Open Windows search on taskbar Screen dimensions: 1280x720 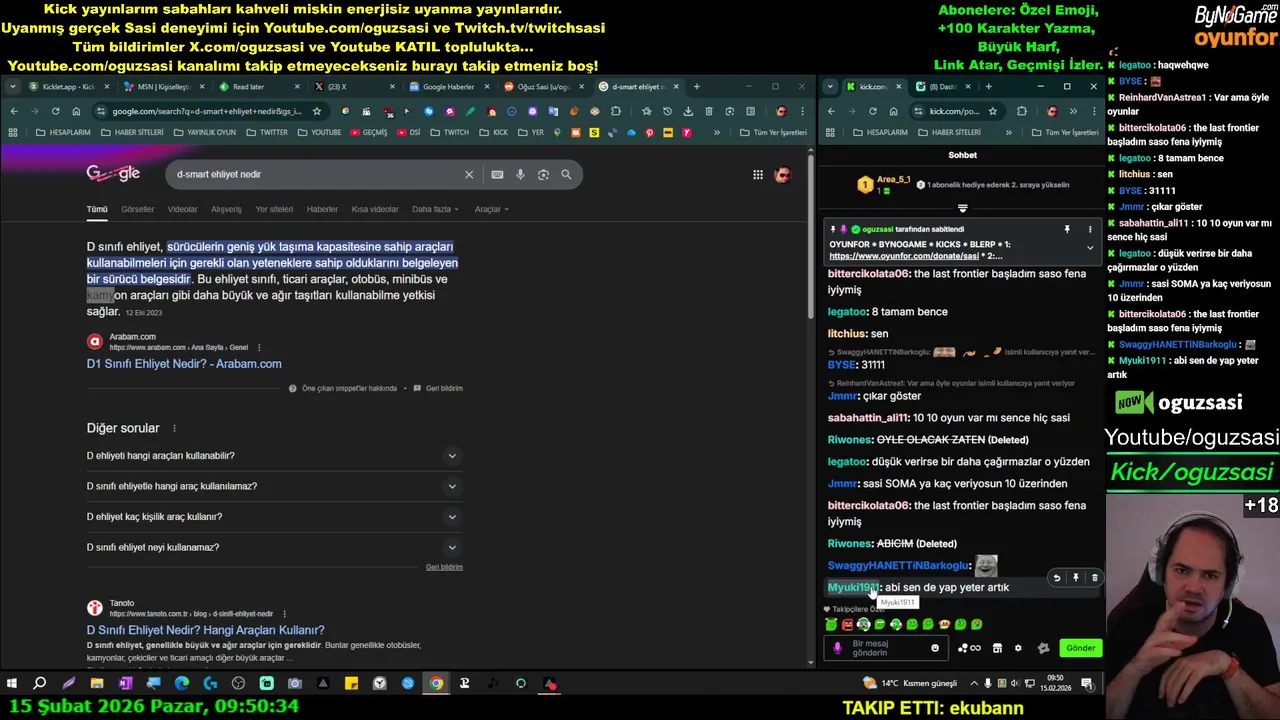pos(40,684)
